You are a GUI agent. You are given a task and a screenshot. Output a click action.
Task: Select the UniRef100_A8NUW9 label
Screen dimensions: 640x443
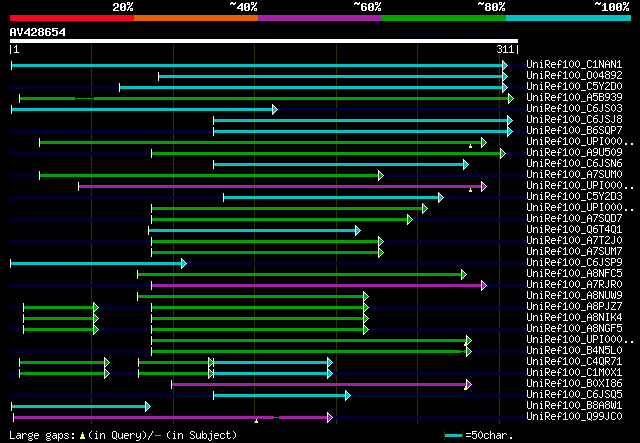(574, 296)
